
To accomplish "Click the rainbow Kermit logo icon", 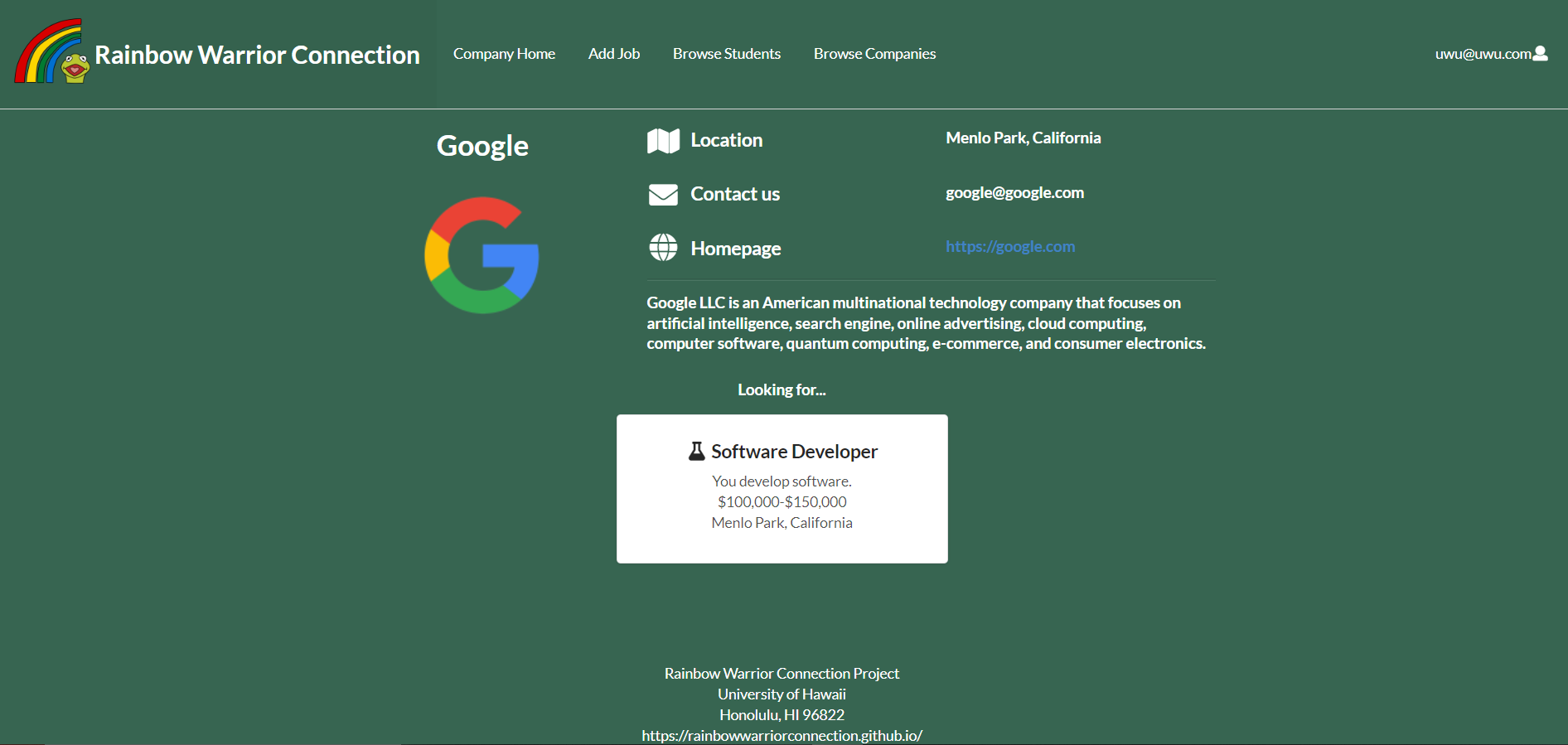I will pyautogui.click(x=51, y=51).
